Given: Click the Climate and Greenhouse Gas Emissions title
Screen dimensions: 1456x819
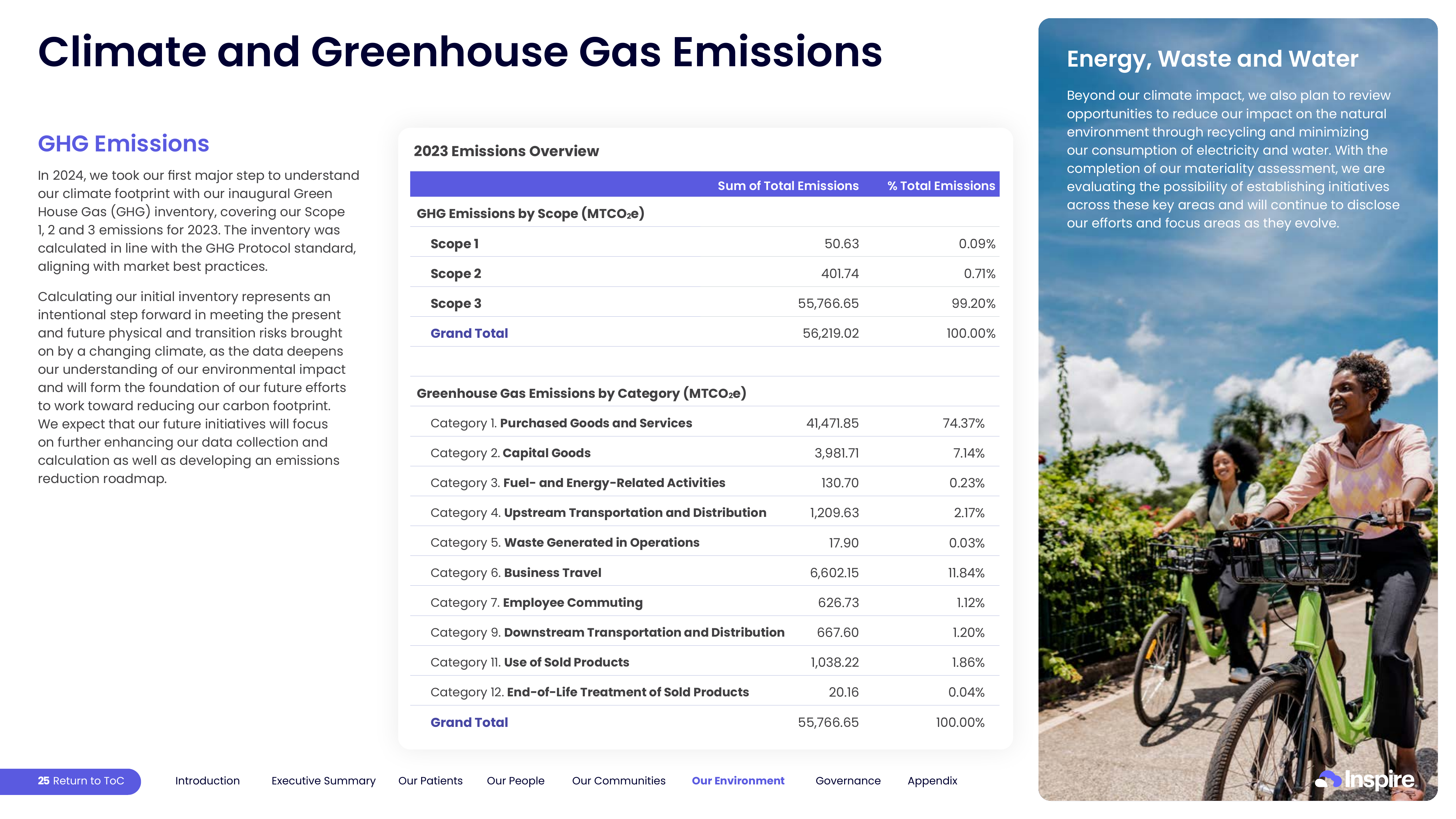Looking at the screenshot, I should 459,52.
